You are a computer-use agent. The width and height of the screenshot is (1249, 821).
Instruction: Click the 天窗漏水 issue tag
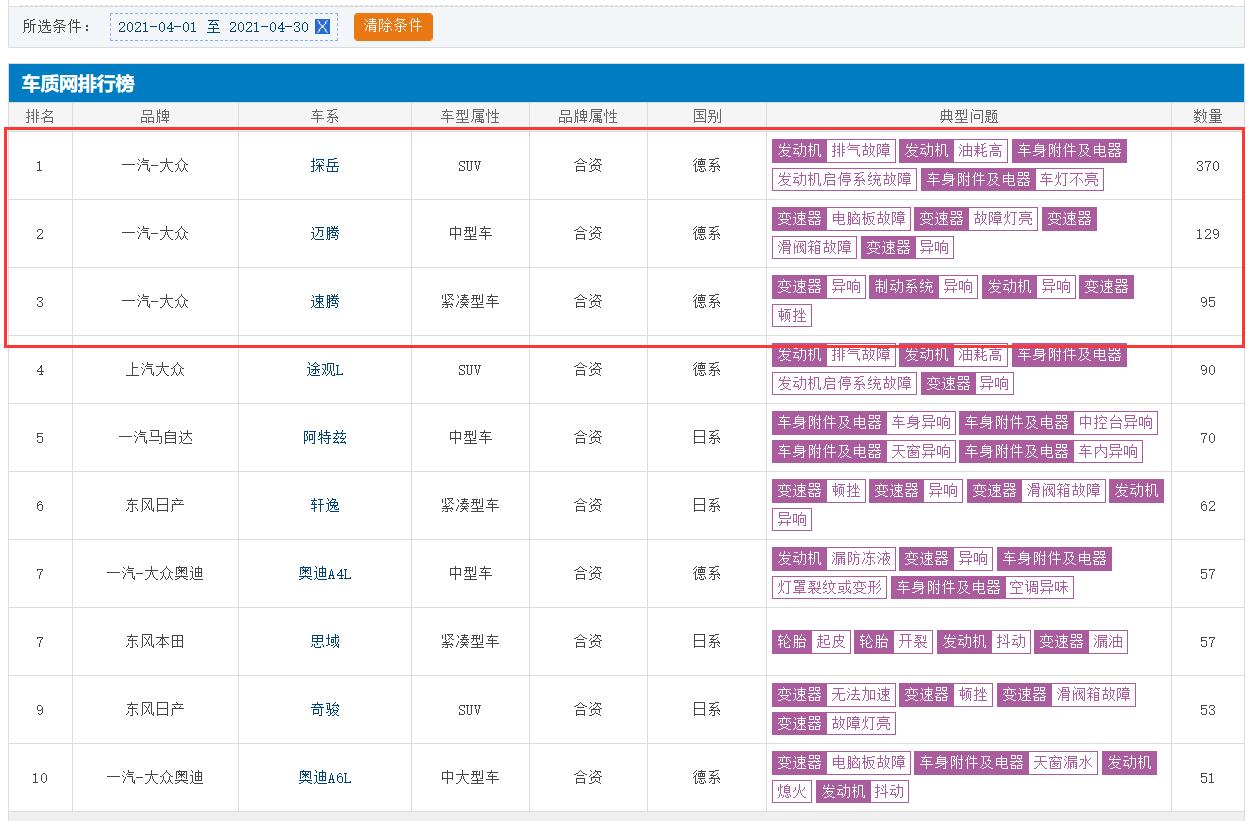1064,763
